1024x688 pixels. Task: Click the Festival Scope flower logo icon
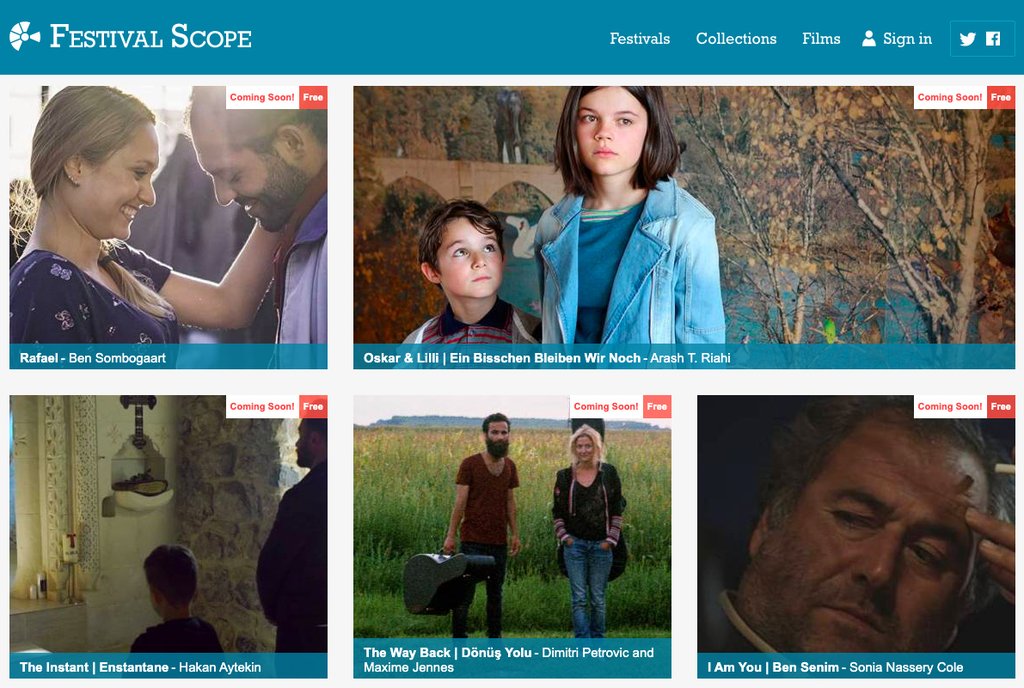(24, 37)
